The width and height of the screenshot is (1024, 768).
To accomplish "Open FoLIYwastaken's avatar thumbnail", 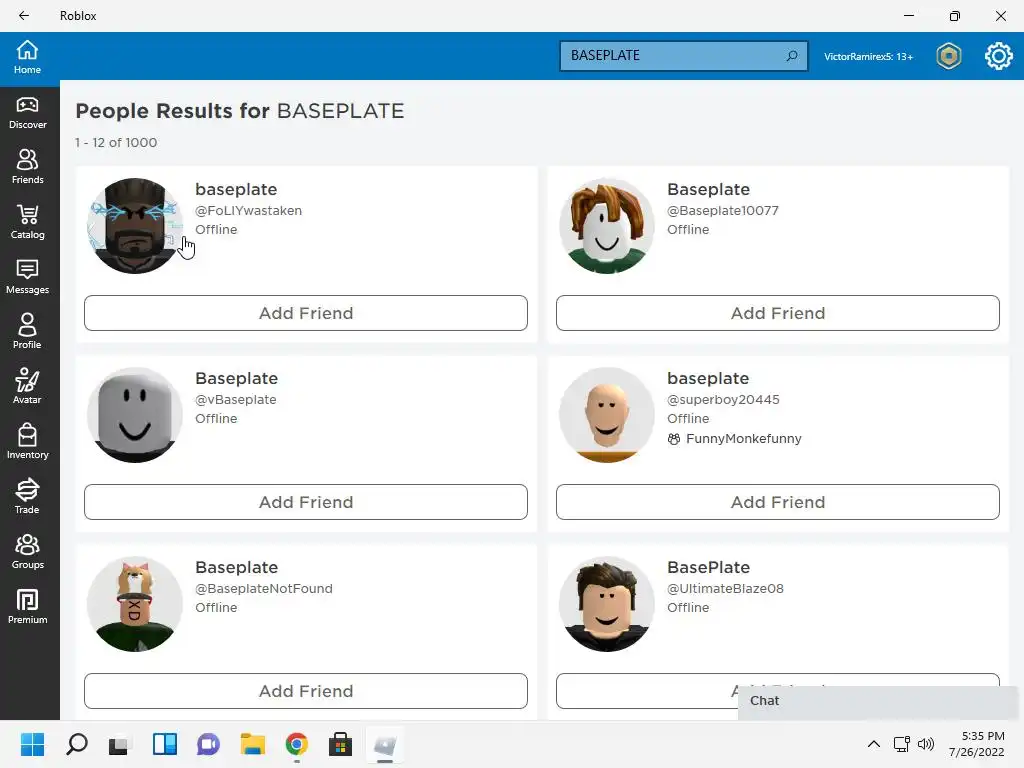I will (135, 226).
